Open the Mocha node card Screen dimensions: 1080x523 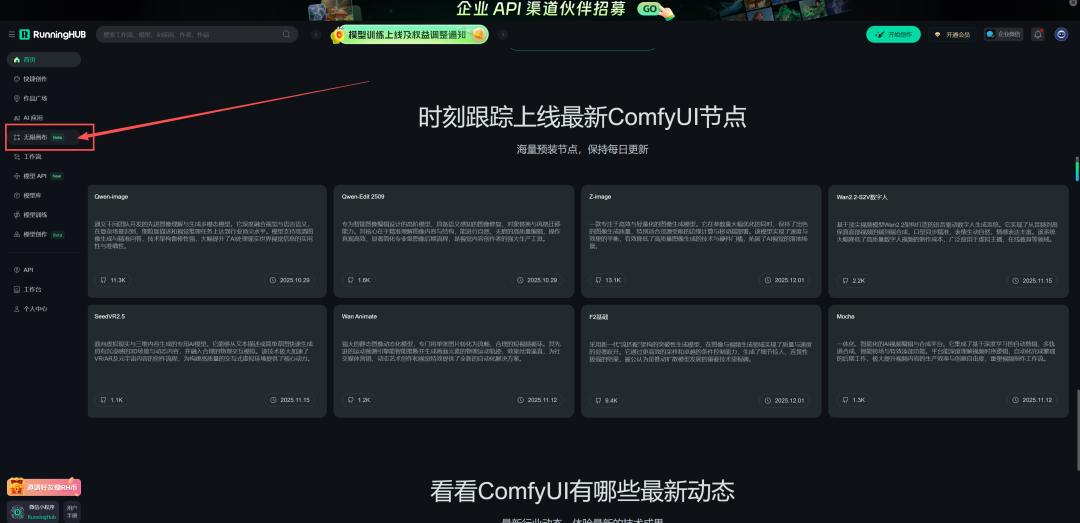pyautogui.click(x=948, y=361)
